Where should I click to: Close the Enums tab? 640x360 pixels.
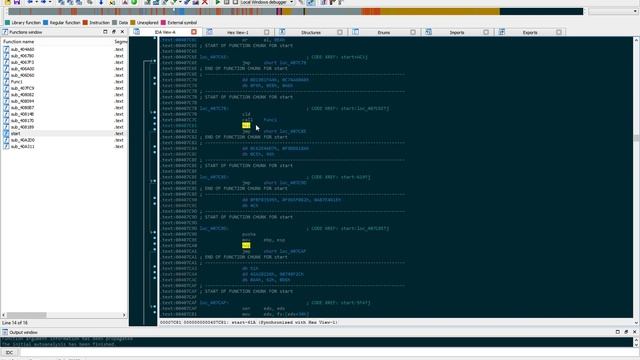pos(413,32)
